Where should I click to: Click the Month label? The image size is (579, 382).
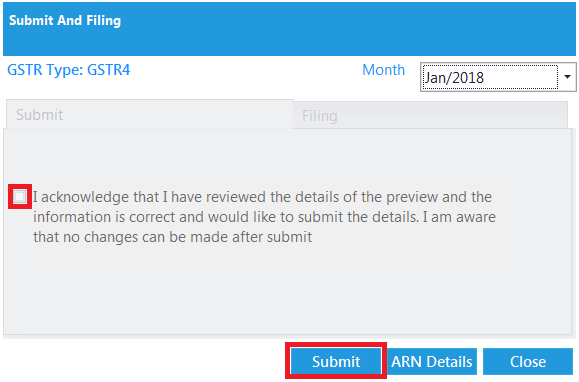383,70
